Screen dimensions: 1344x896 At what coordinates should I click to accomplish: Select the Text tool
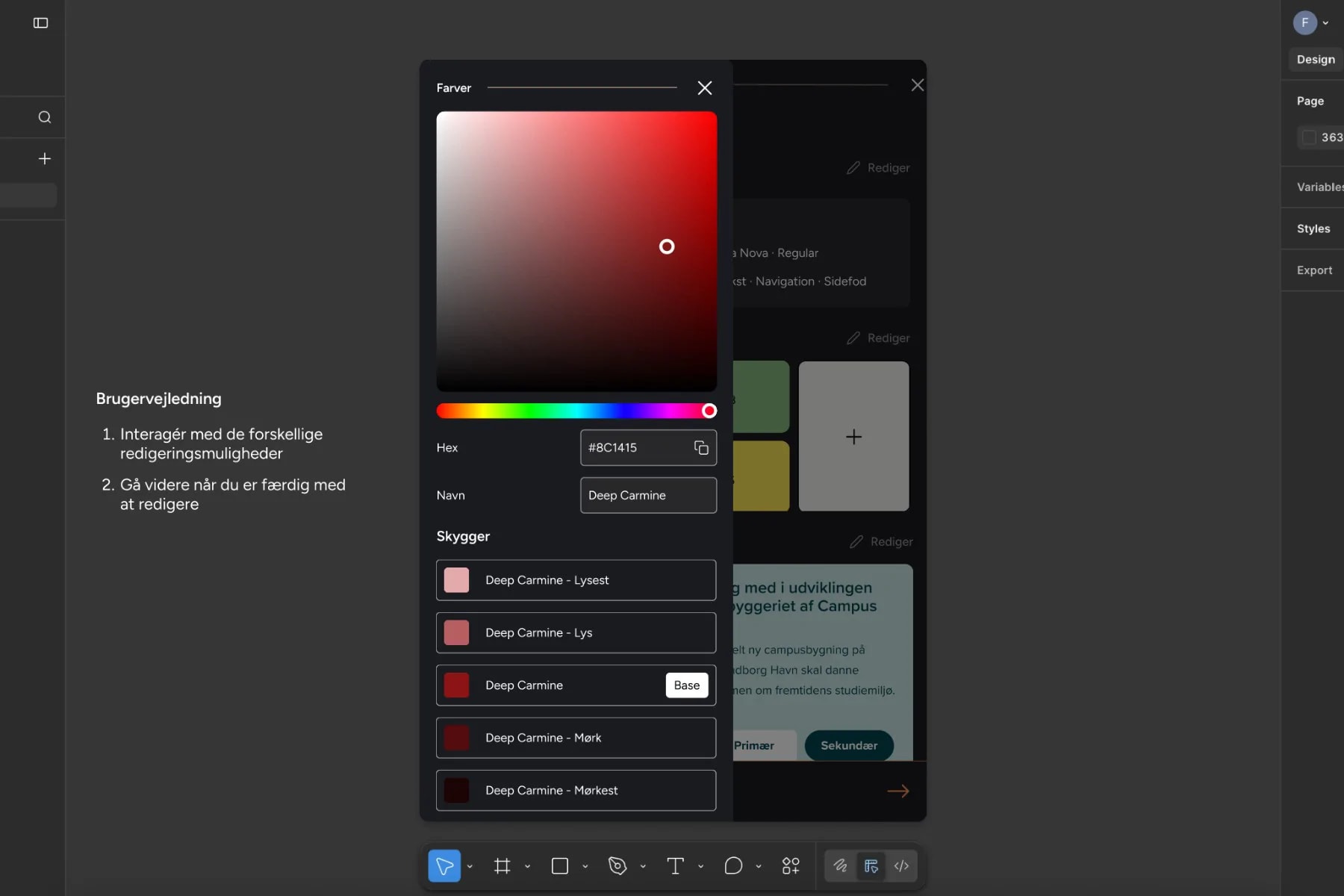675,866
